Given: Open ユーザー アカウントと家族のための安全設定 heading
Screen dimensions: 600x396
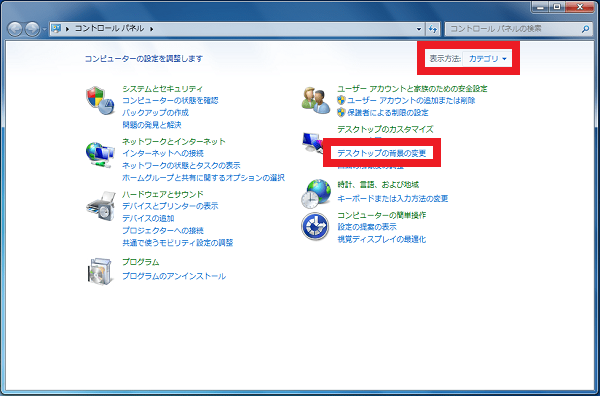Looking at the screenshot, I should coord(412,89).
